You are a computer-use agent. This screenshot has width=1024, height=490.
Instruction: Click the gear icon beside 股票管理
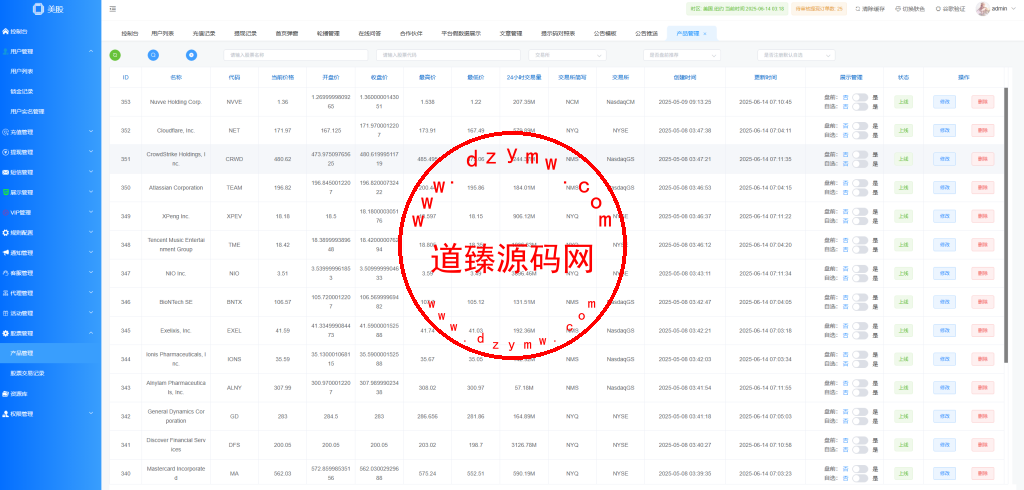click(5, 334)
